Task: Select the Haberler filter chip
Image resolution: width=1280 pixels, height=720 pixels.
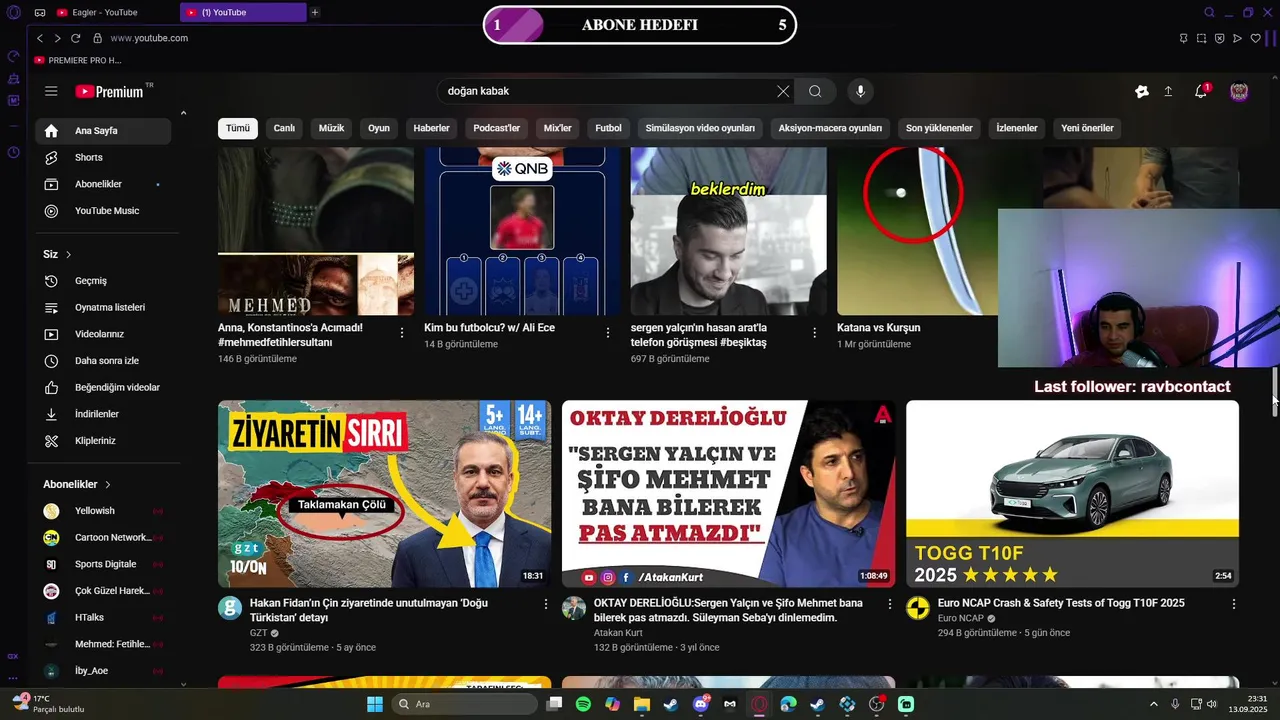Action: pos(432,128)
